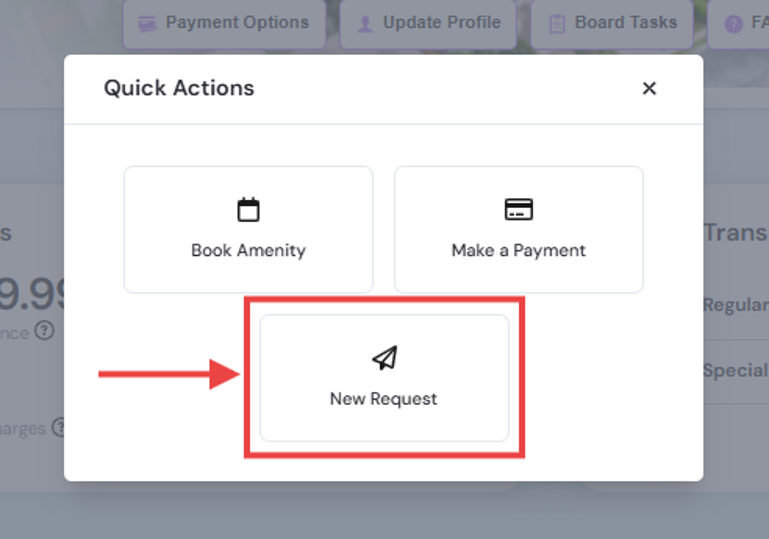Open the Book Amenity quick action

248,230
